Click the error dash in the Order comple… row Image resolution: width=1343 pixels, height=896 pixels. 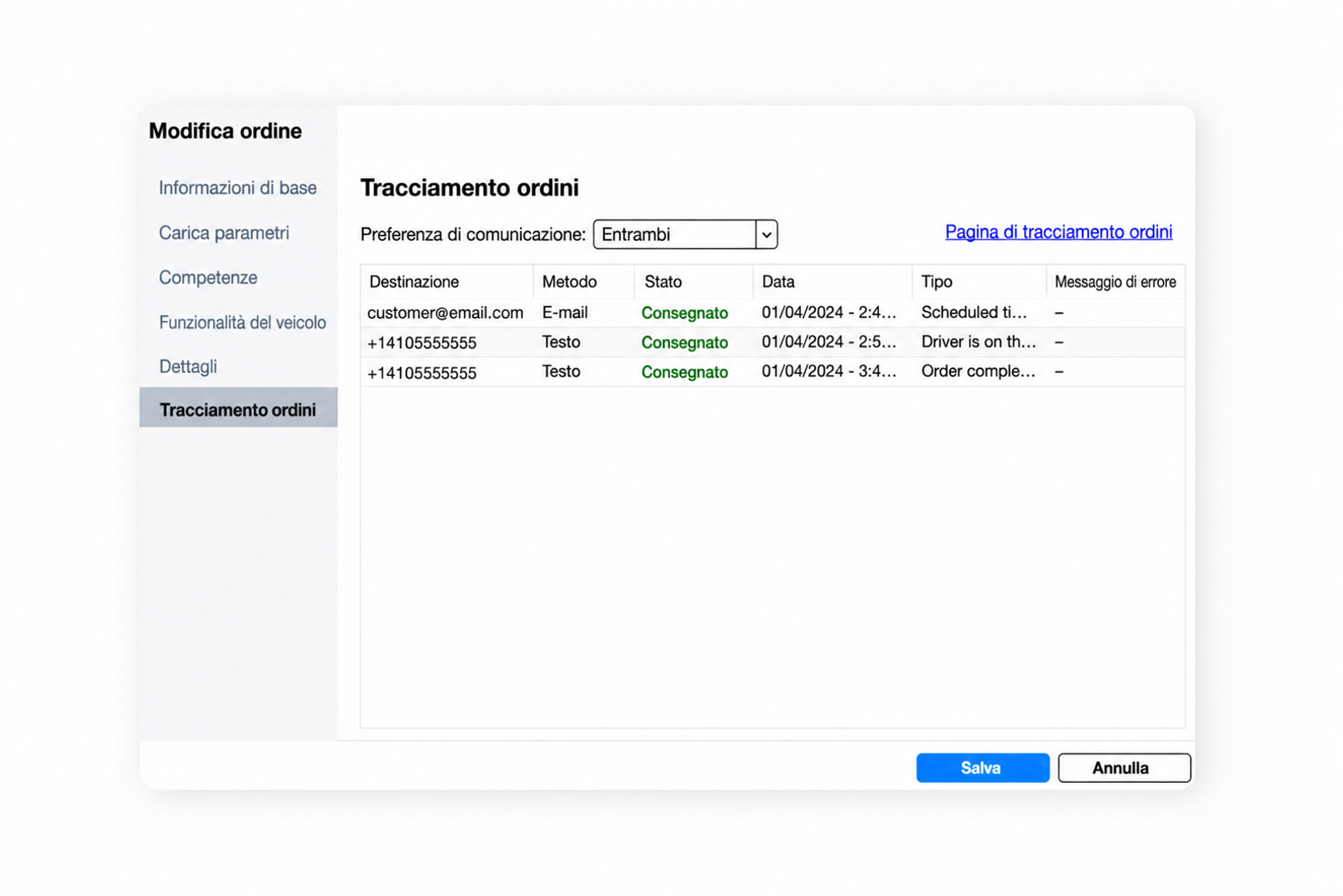click(1059, 372)
